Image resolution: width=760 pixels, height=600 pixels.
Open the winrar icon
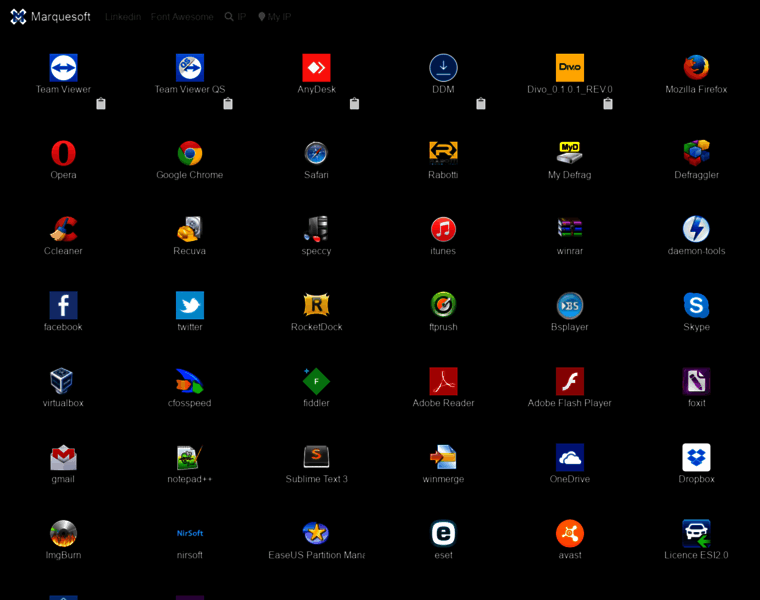pyautogui.click(x=570, y=229)
